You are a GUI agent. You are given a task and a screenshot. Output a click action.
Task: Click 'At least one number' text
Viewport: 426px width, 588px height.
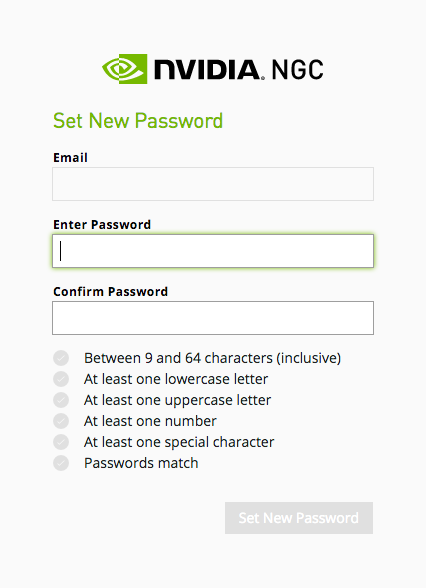[x=150, y=421]
